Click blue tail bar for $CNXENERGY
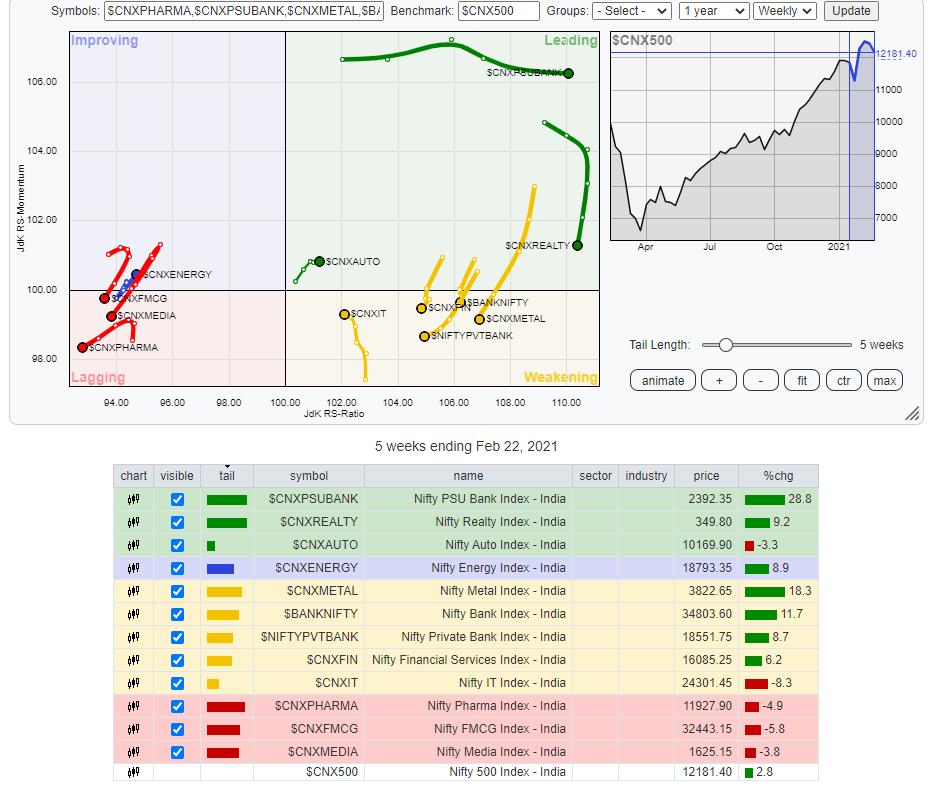This screenshot has width=933, height=791. click(x=220, y=569)
